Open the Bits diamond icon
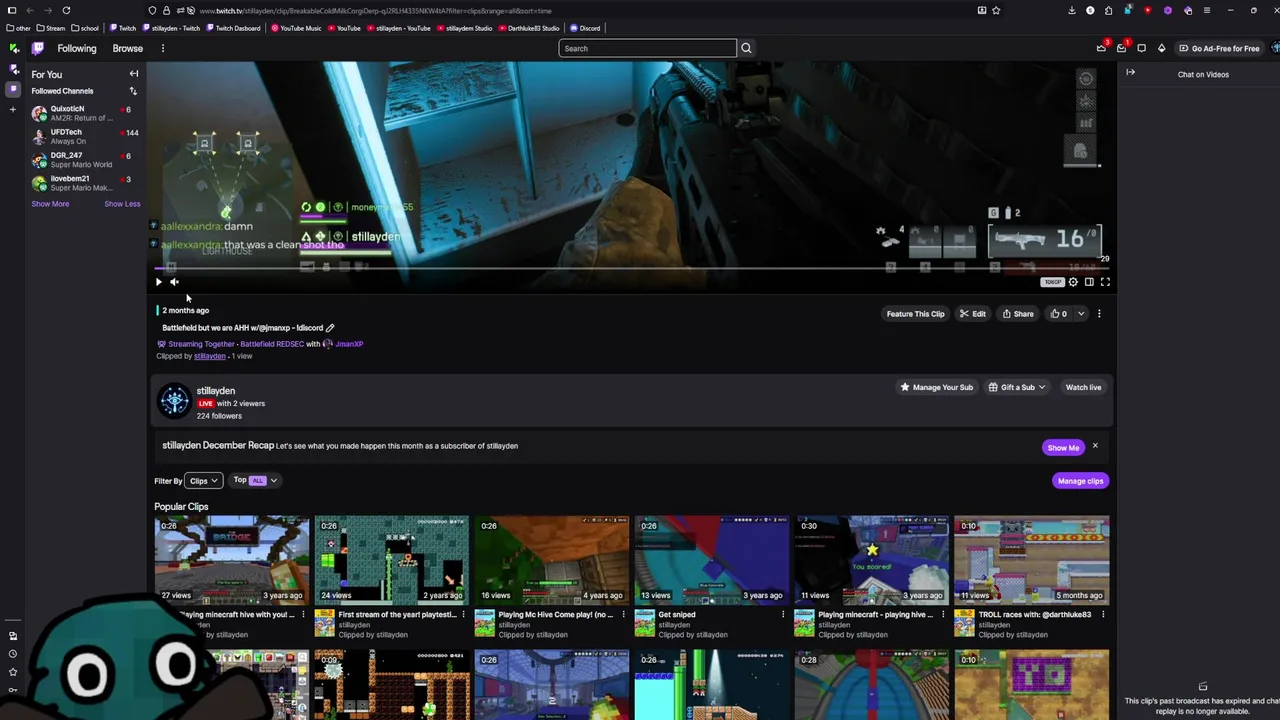The height and width of the screenshot is (720, 1280). pyautogui.click(x=1161, y=48)
